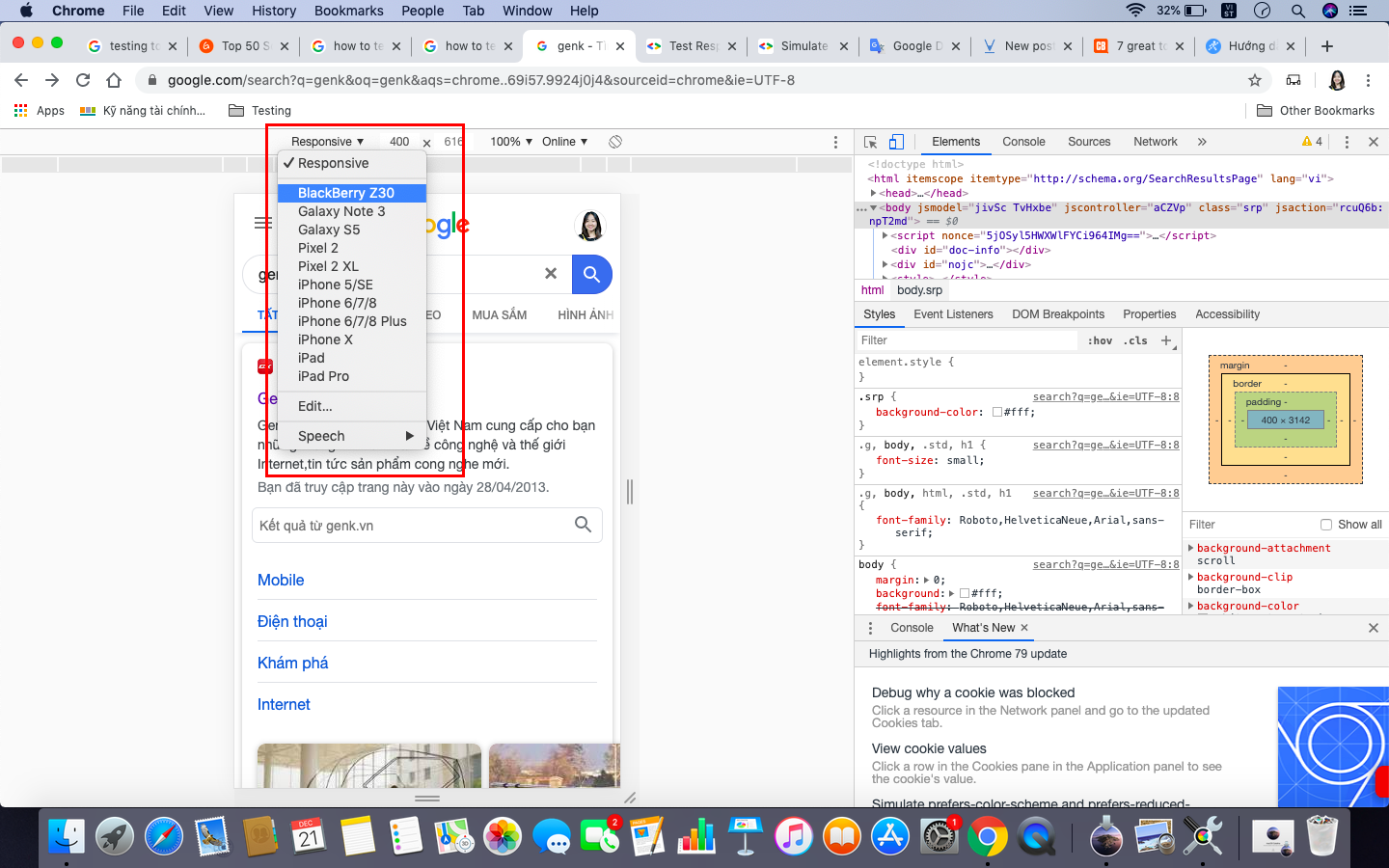This screenshot has width=1389, height=868.
Task: Open the Online throttling dropdown
Action: [x=564, y=142]
